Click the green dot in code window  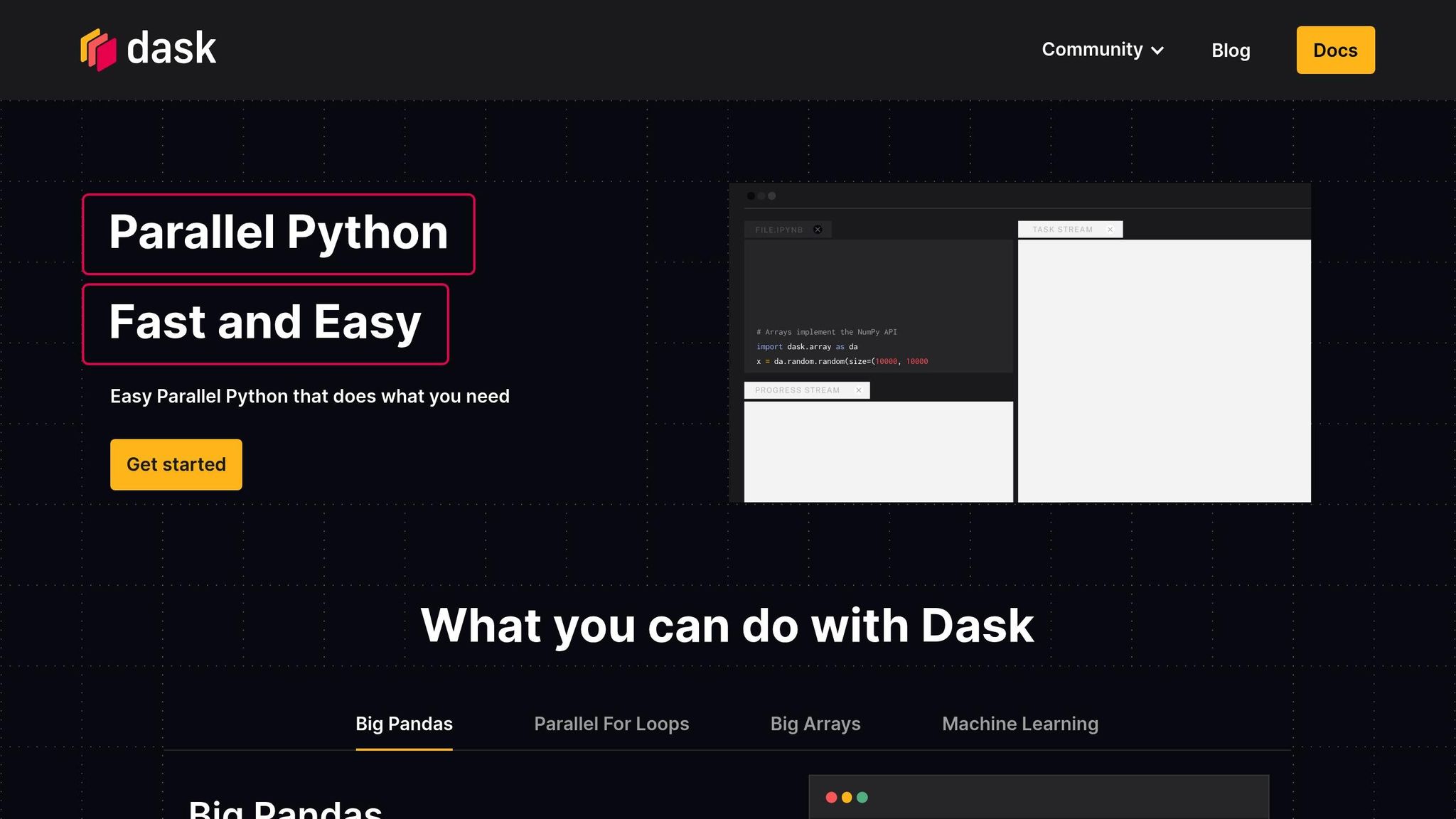point(862,798)
